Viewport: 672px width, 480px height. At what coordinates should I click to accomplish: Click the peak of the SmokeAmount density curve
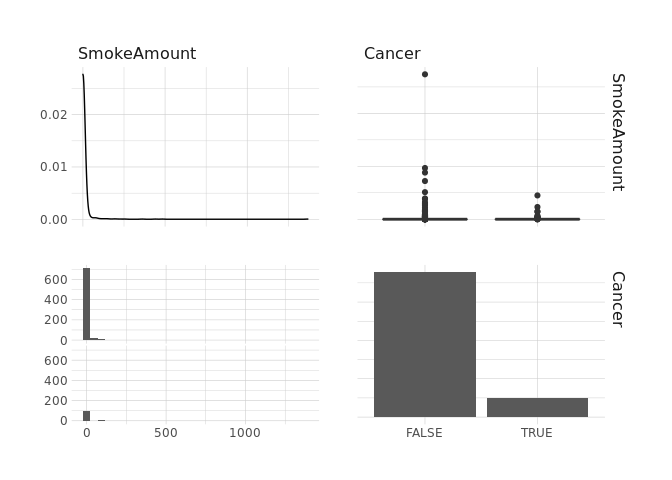[83, 75]
